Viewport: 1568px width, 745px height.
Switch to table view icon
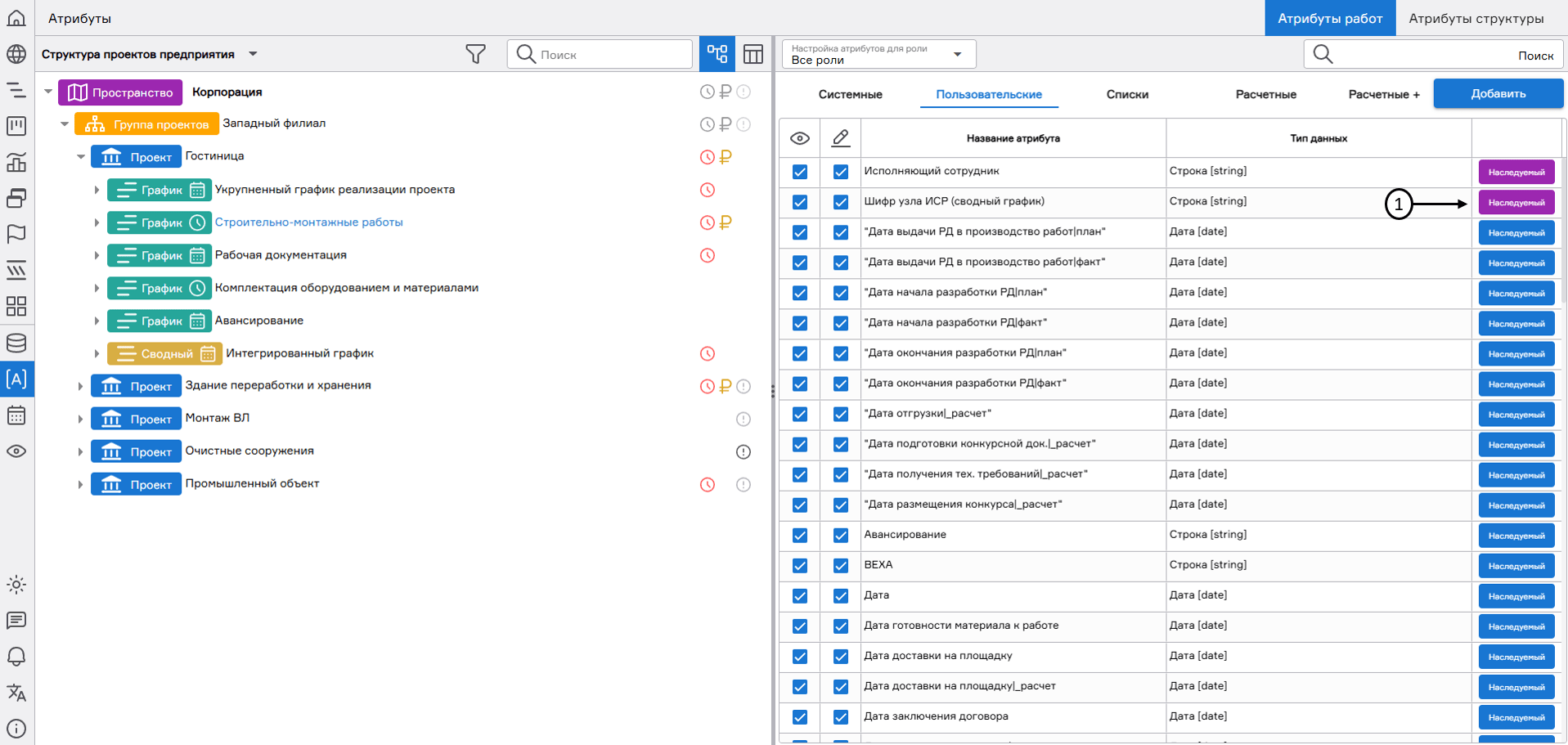[753, 54]
